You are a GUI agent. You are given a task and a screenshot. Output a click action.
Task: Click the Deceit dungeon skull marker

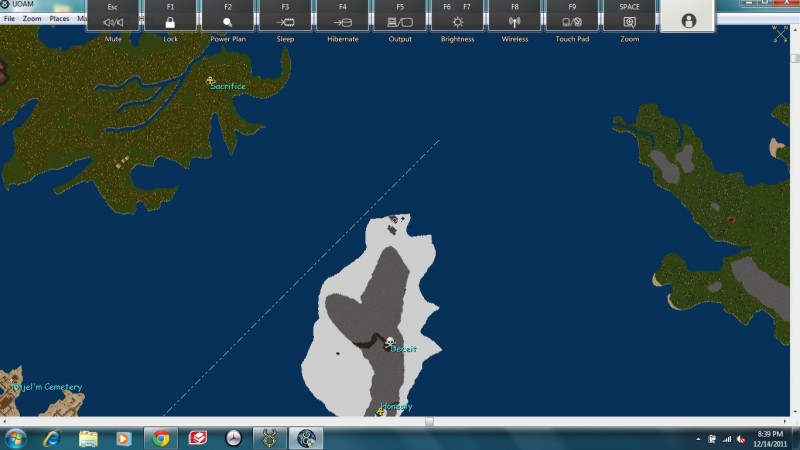(x=389, y=343)
